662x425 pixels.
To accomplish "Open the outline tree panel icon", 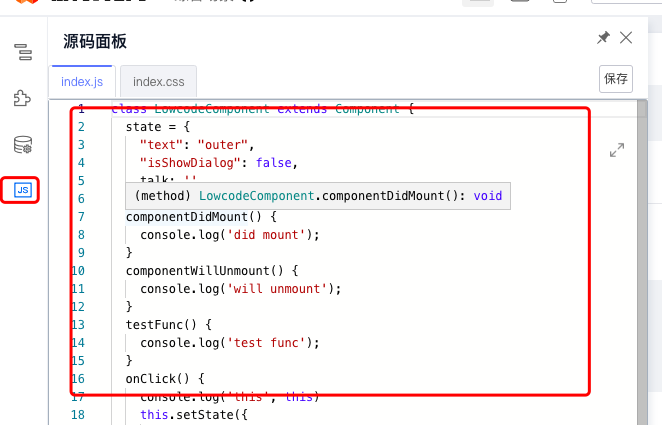I will coord(23,52).
